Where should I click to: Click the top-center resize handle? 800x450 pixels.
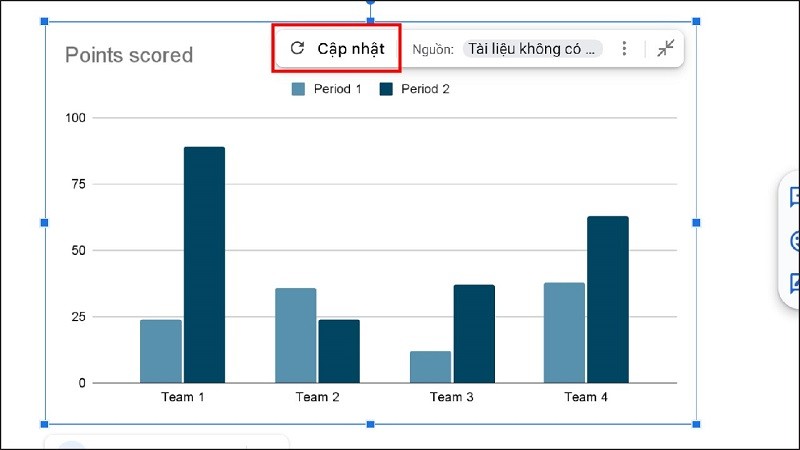tap(370, 21)
